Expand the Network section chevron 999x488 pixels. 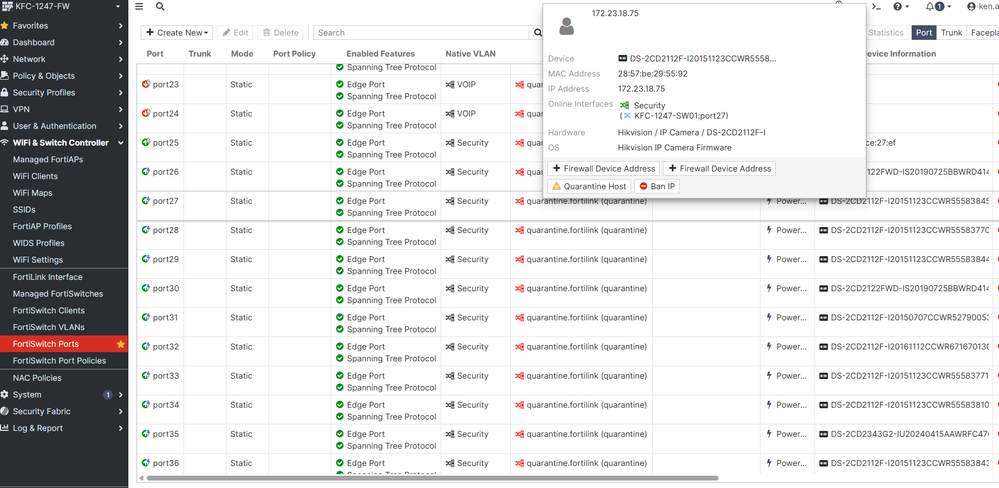click(x=120, y=59)
